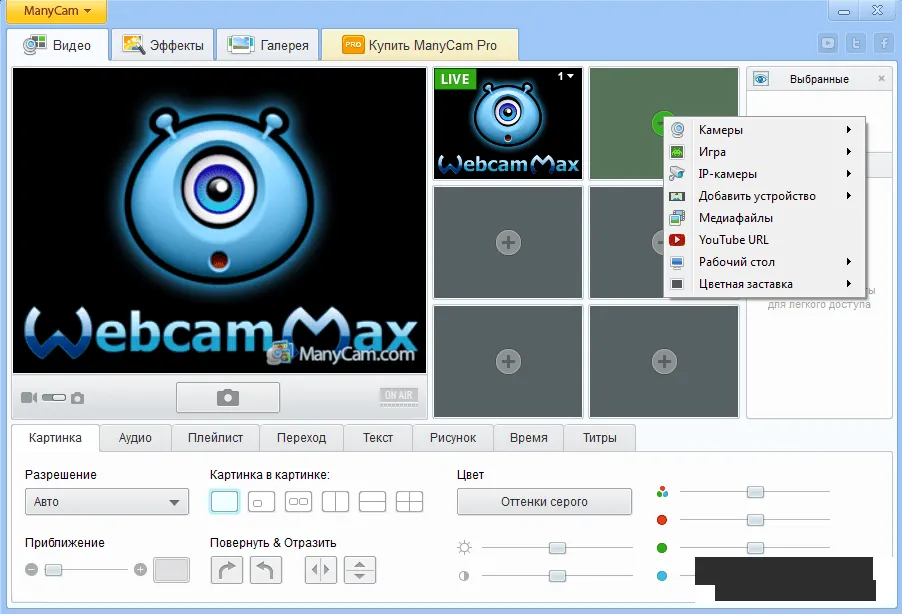
Task: Select two small windows layout
Action: tap(299, 502)
